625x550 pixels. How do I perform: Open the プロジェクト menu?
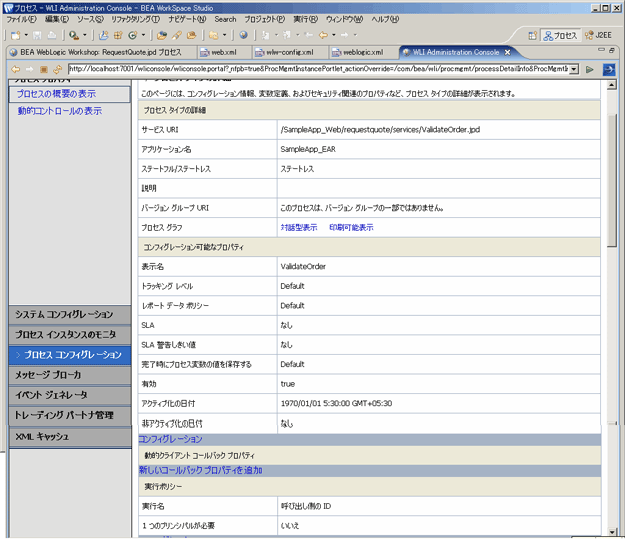tap(265, 19)
